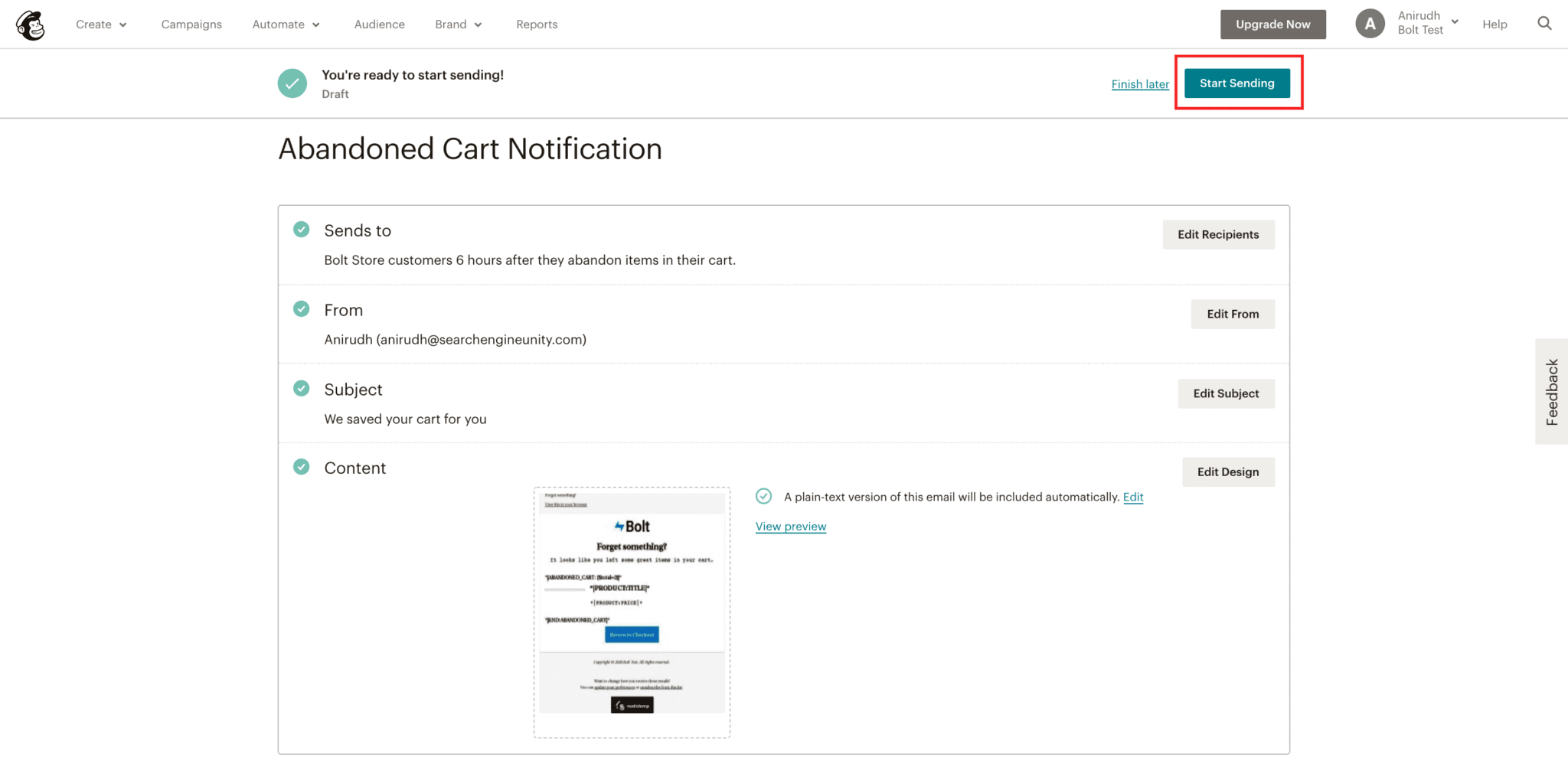Open the Feedback side tab
The height and width of the screenshot is (783, 1568).
tap(1552, 391)
